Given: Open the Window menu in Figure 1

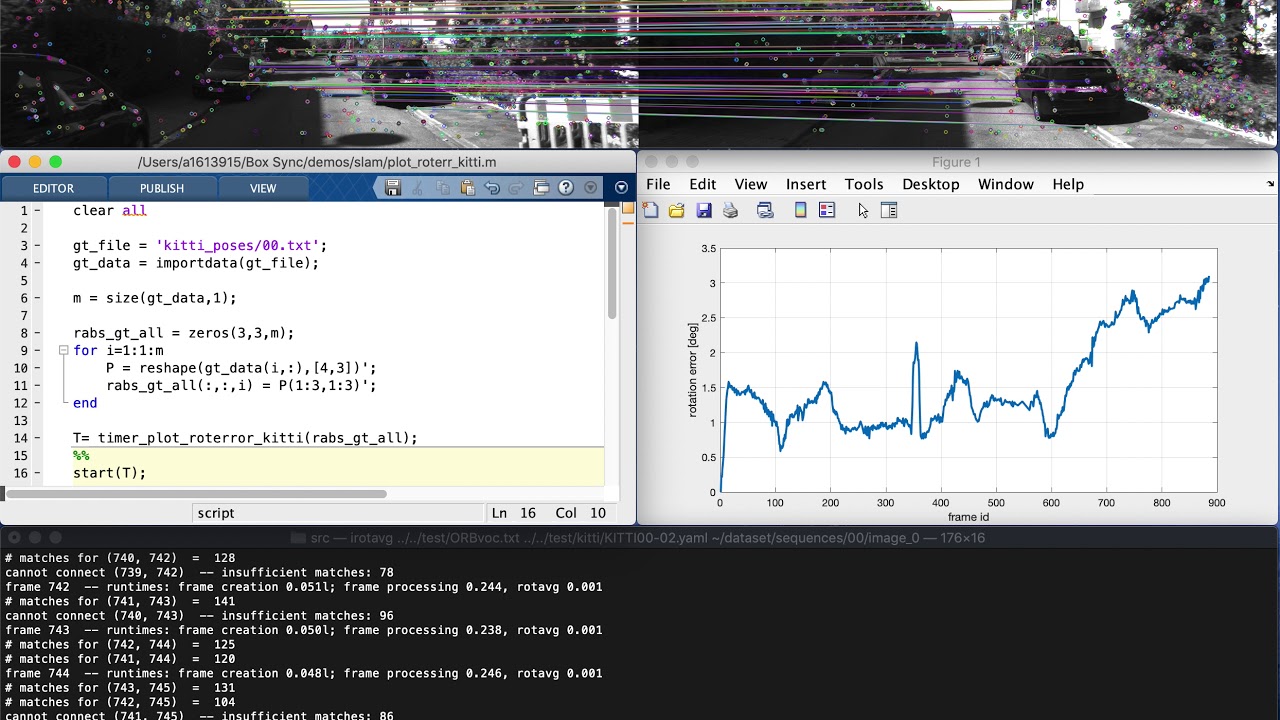Looking at the screenshot, I should pos(1006,184).
